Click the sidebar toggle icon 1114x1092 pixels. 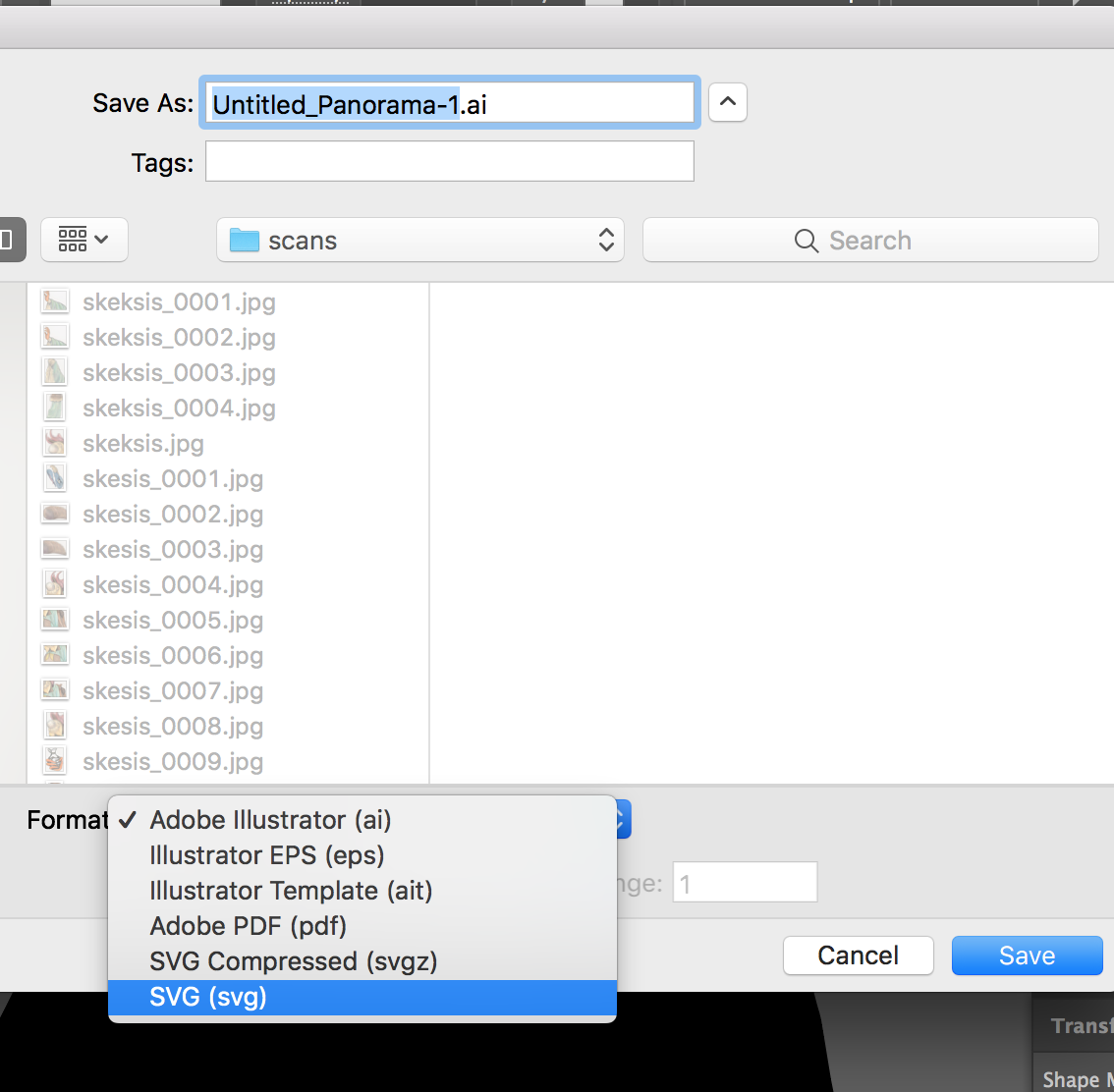11,240
